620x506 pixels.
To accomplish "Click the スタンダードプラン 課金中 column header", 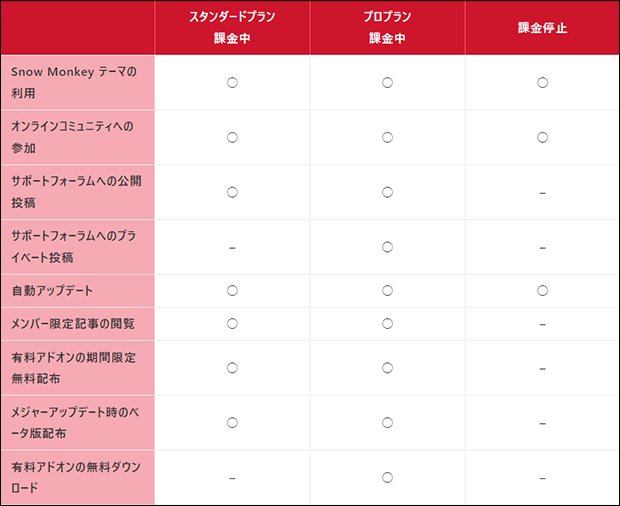I will click(x=232, y=28).
